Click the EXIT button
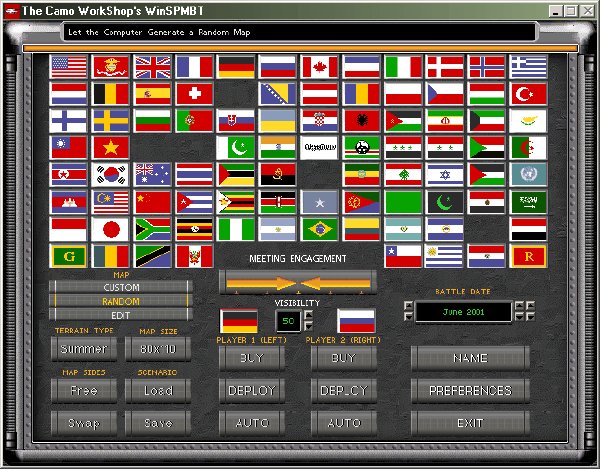 coord(470,423)
